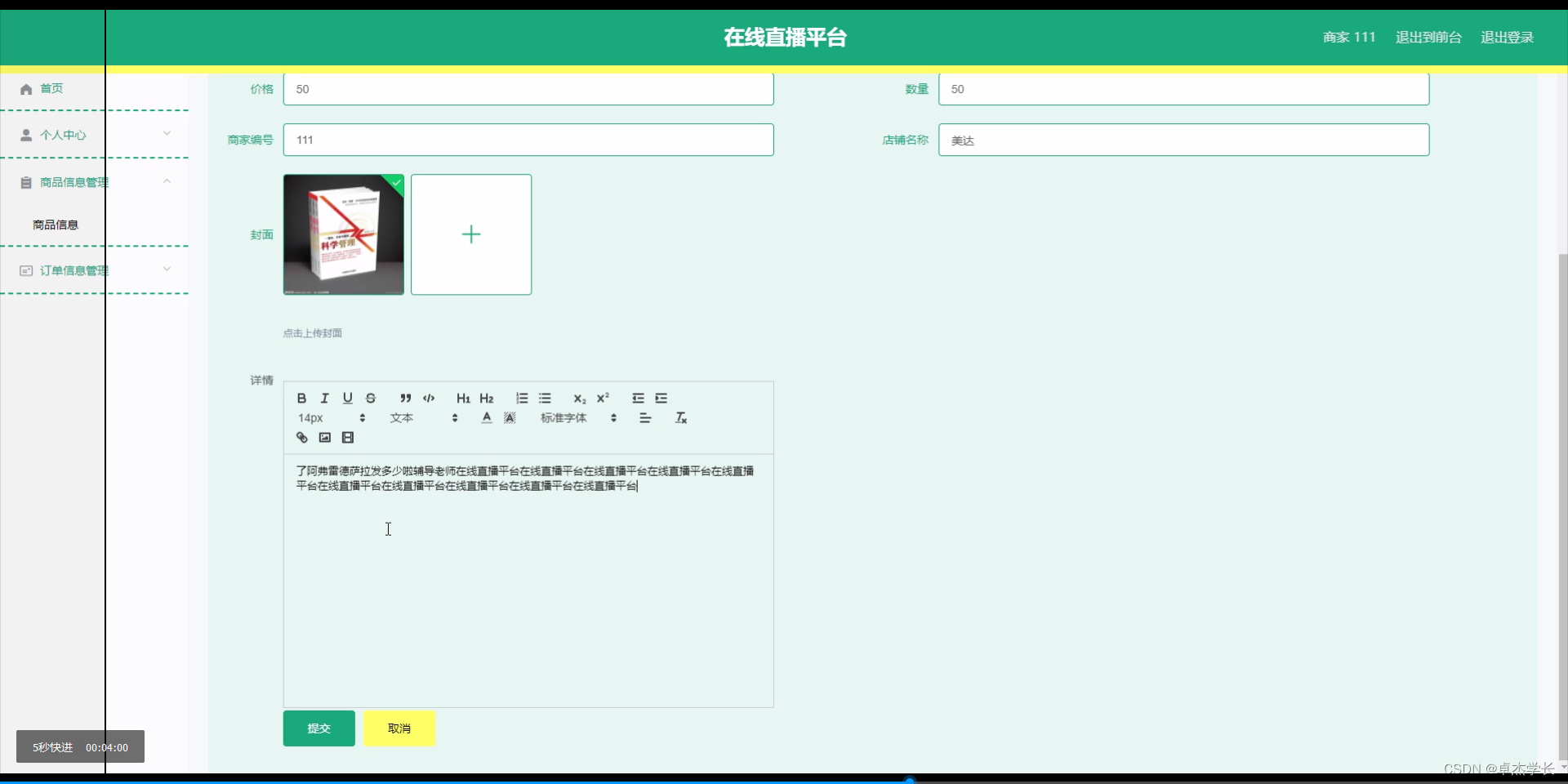Insert a video into the details editor
This screenshot has height=784, width=1568.
coord(348,437)
